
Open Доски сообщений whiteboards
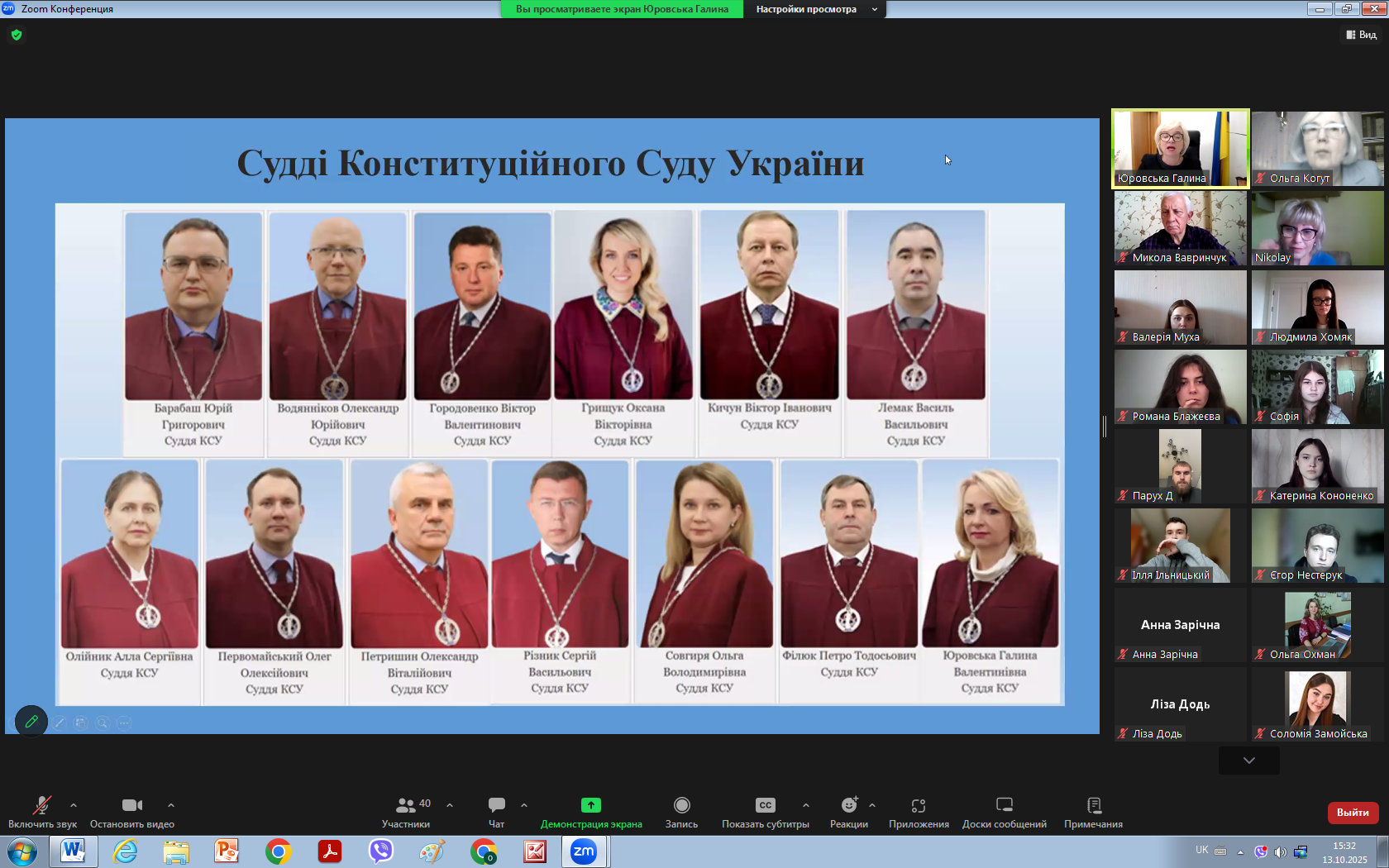1004,805
